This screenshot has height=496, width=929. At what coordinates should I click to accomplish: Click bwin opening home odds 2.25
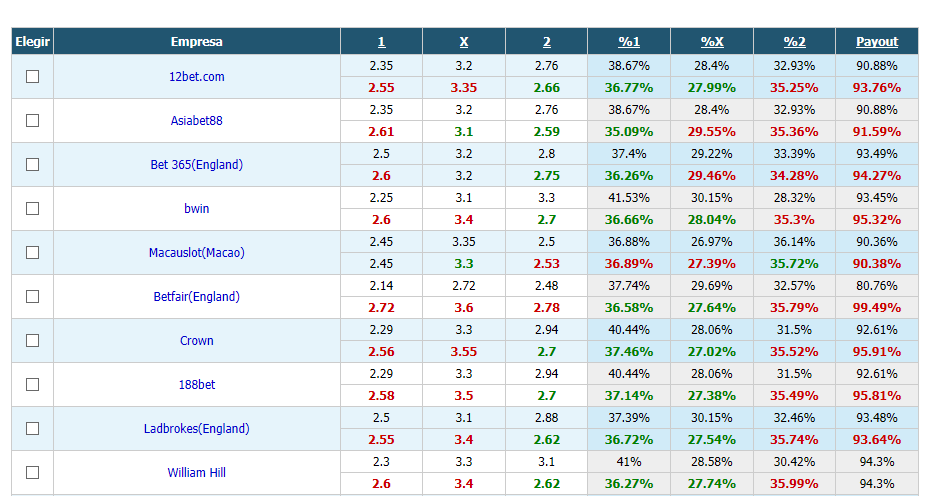(381, 197)
